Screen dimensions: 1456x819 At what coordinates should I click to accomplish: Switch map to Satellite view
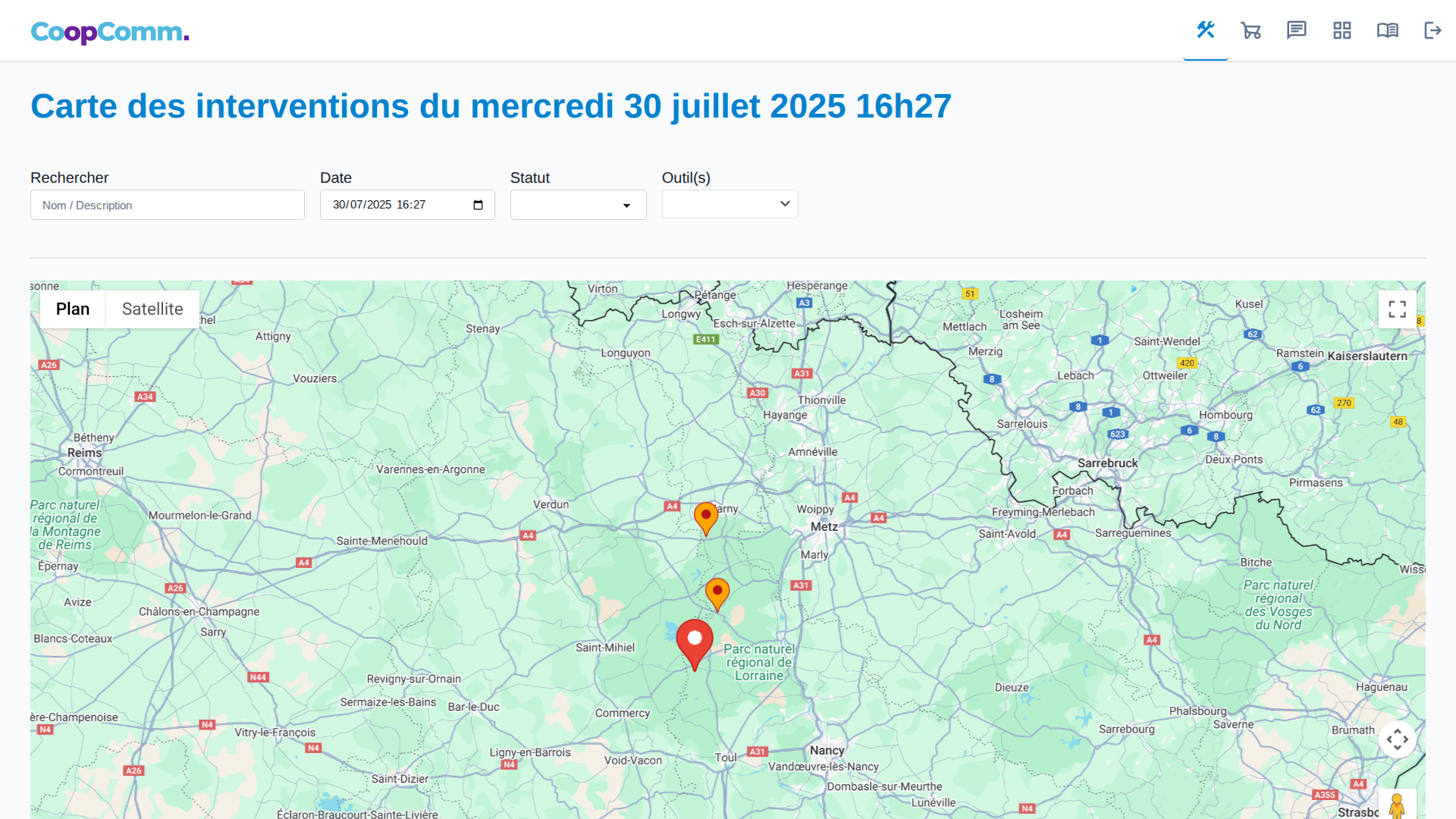(x=152, y=309)
